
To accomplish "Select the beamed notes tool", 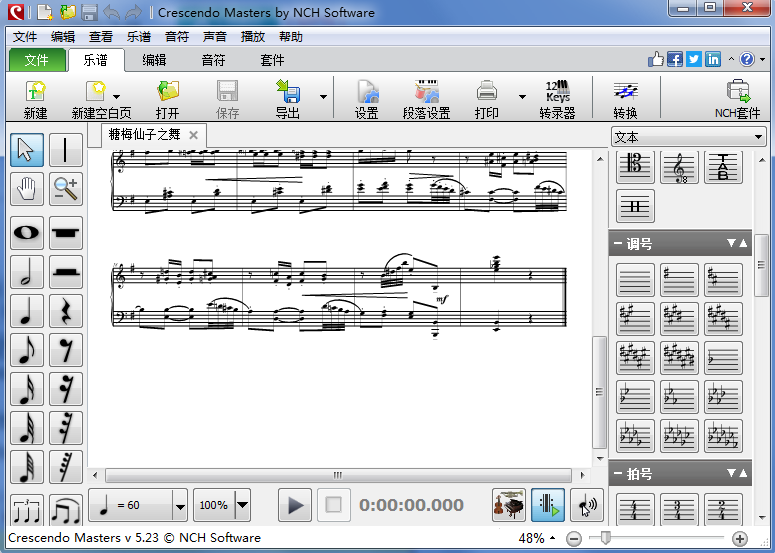I will [x=66, y=510].
